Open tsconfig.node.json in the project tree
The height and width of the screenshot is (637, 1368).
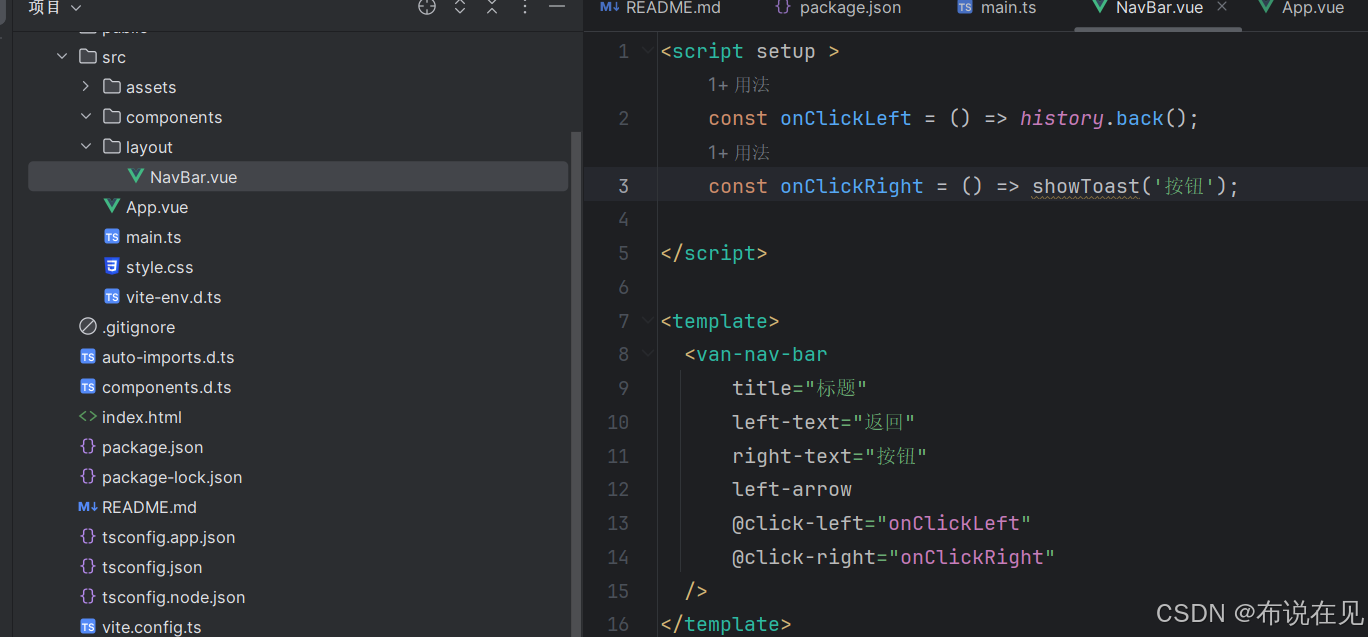pyautogui.click(x=174, y=597)
